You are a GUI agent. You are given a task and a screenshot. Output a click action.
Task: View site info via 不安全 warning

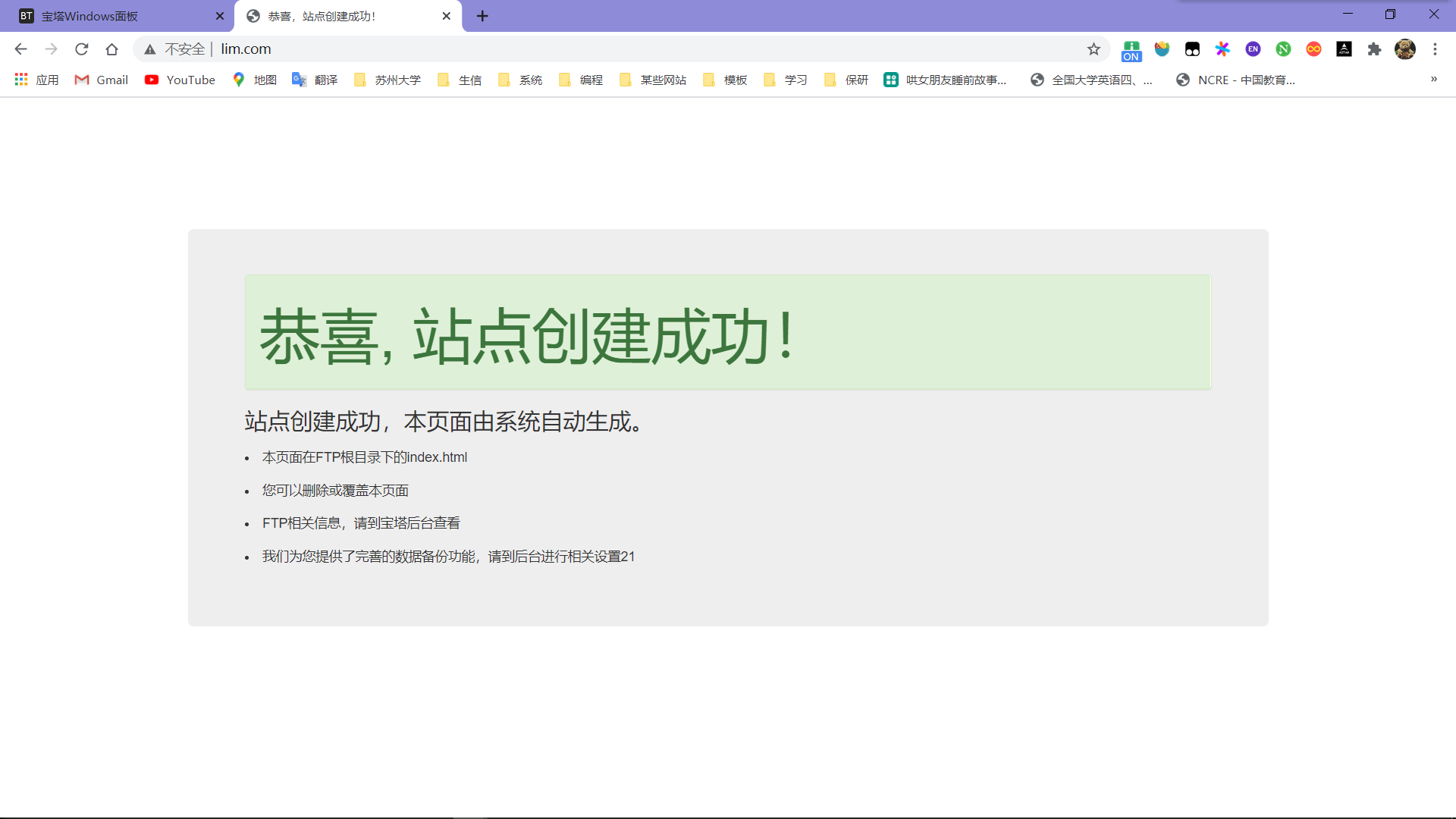pyautogui.click(x=174, y=49)
